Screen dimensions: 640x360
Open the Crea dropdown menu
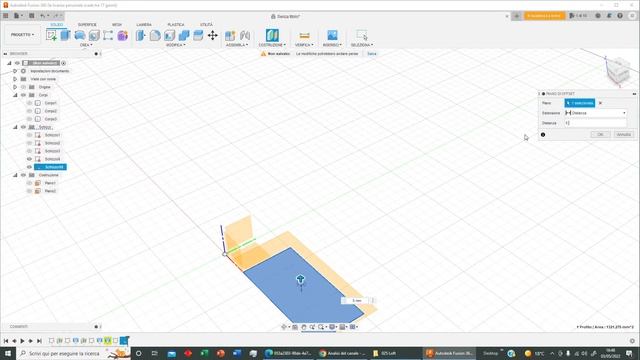(x=86, y=45)
